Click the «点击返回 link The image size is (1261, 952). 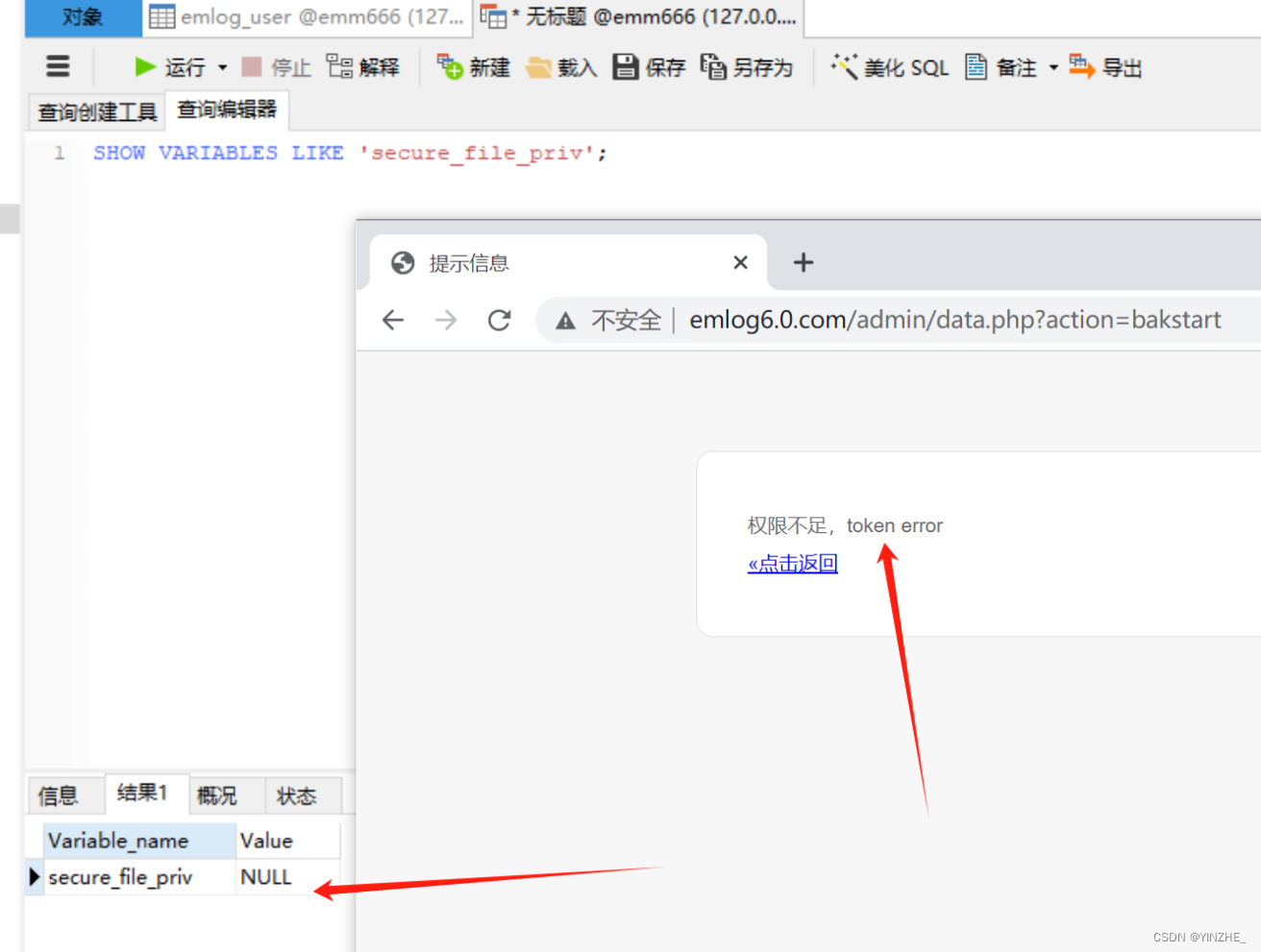pos(792,564)
